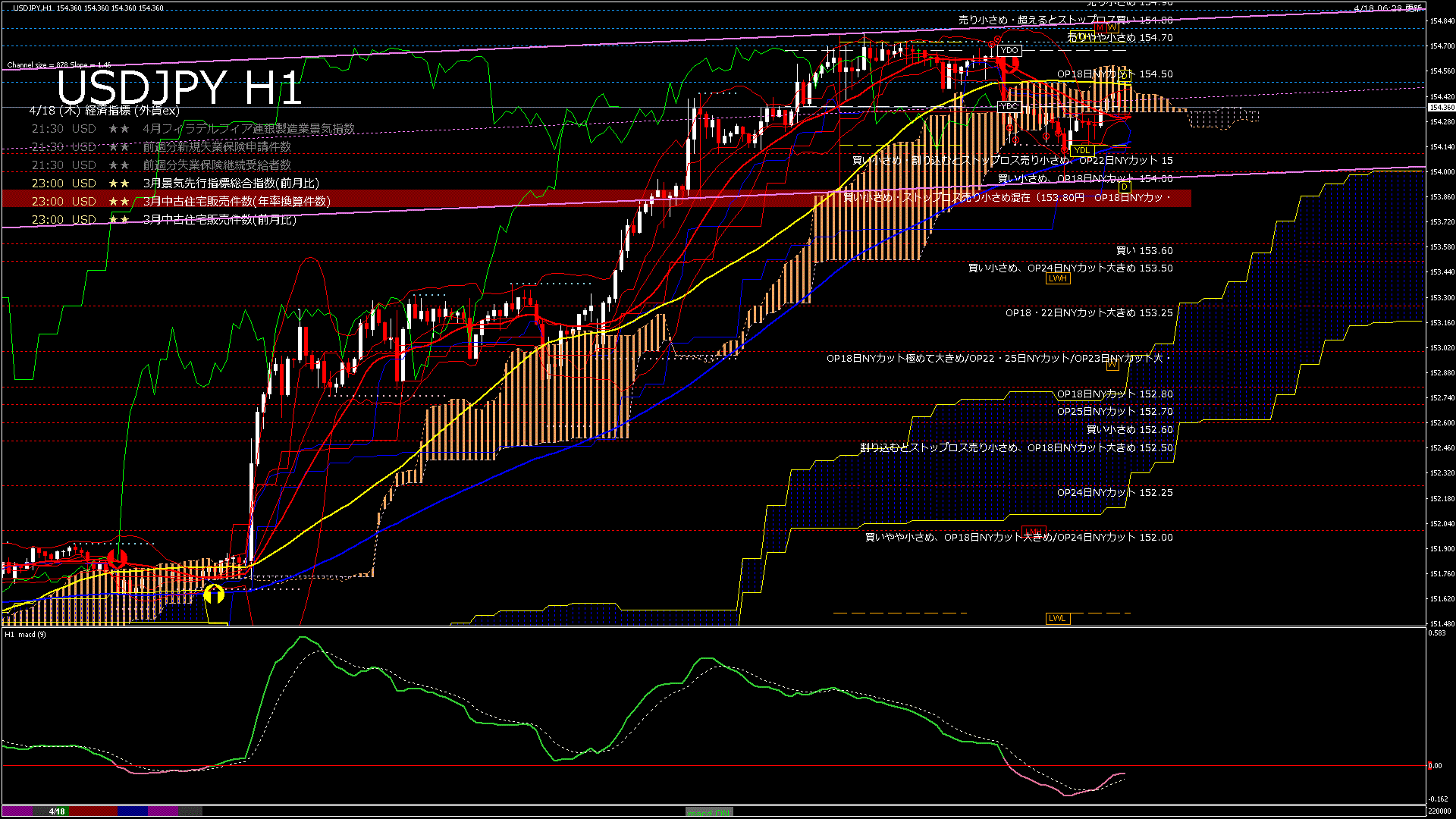Click the order label '売りやや小さめ 154.70'

(x=1120, y=37)
